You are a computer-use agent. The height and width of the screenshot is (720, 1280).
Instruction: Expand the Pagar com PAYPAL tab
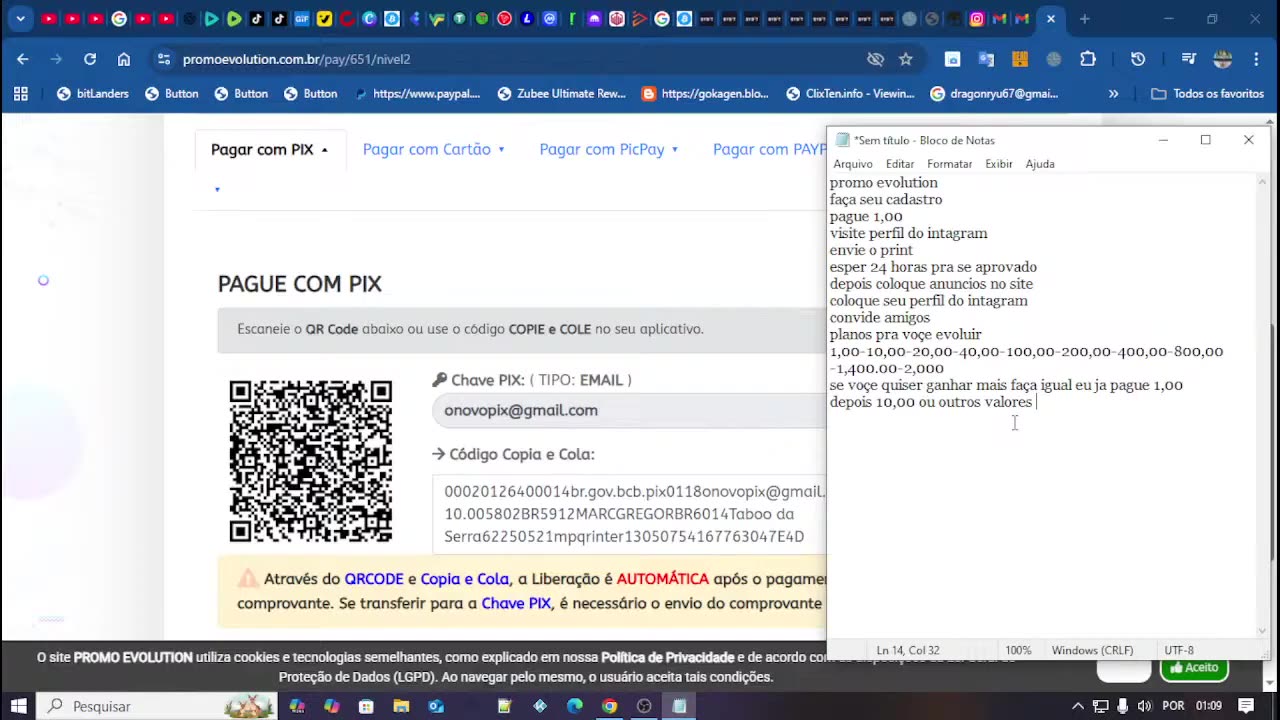(x=769, y=149)
